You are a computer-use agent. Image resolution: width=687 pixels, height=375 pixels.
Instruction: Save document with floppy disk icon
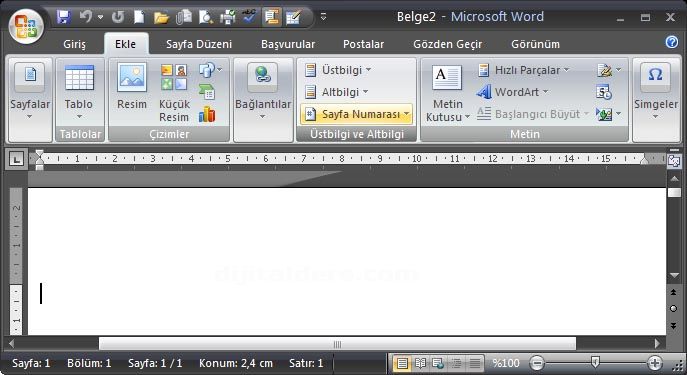click(x=64, y=17)
